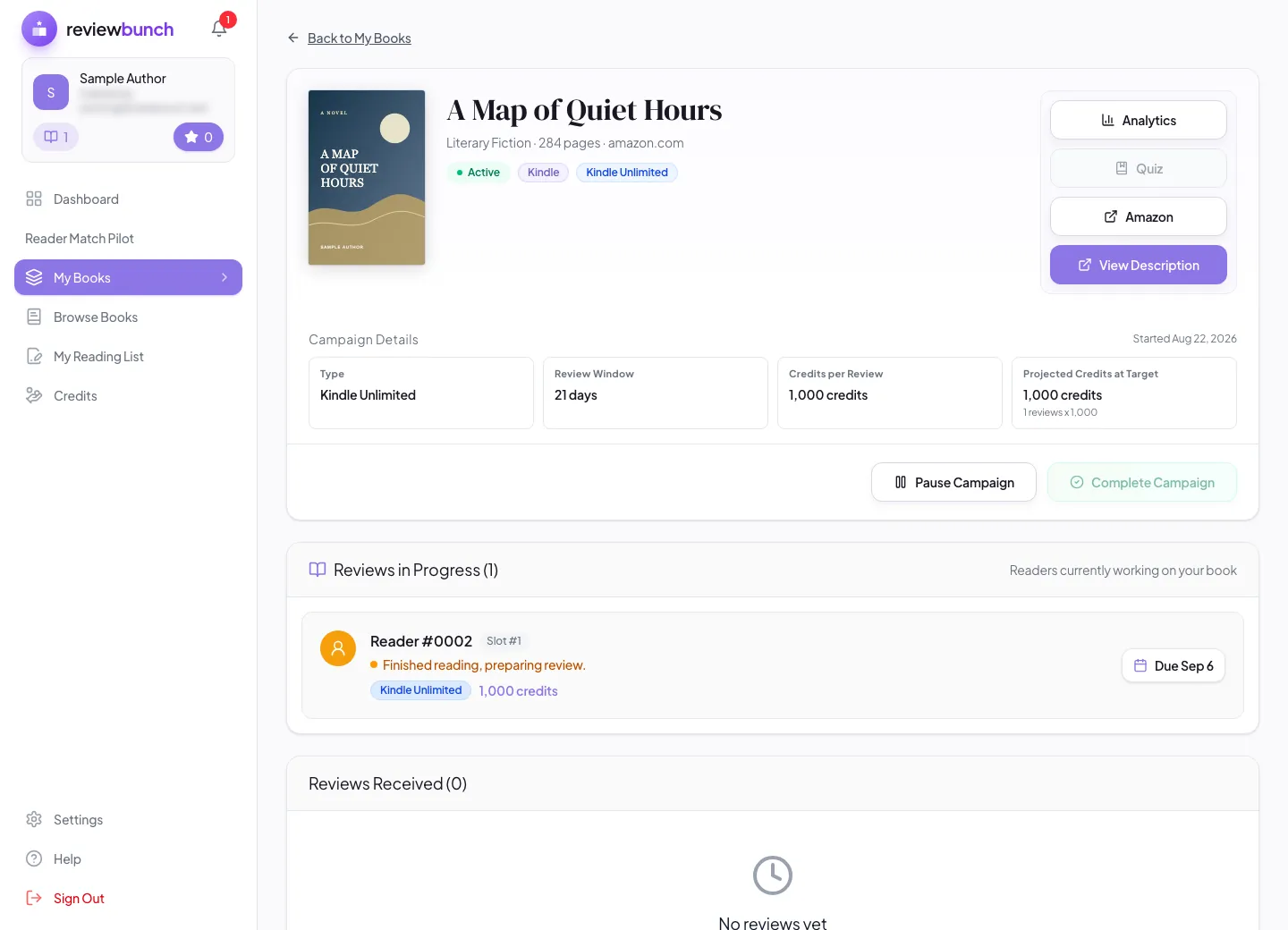This screenshot has width=1288, height=930.
Task: Go to Browse Books
Action: point(128,317)
